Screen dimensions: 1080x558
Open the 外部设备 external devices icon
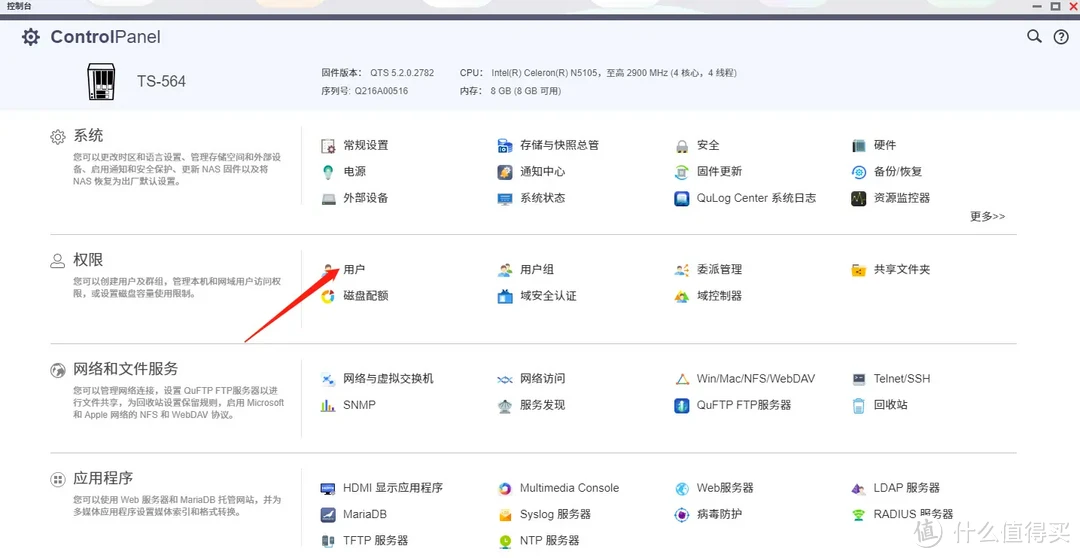329,198
